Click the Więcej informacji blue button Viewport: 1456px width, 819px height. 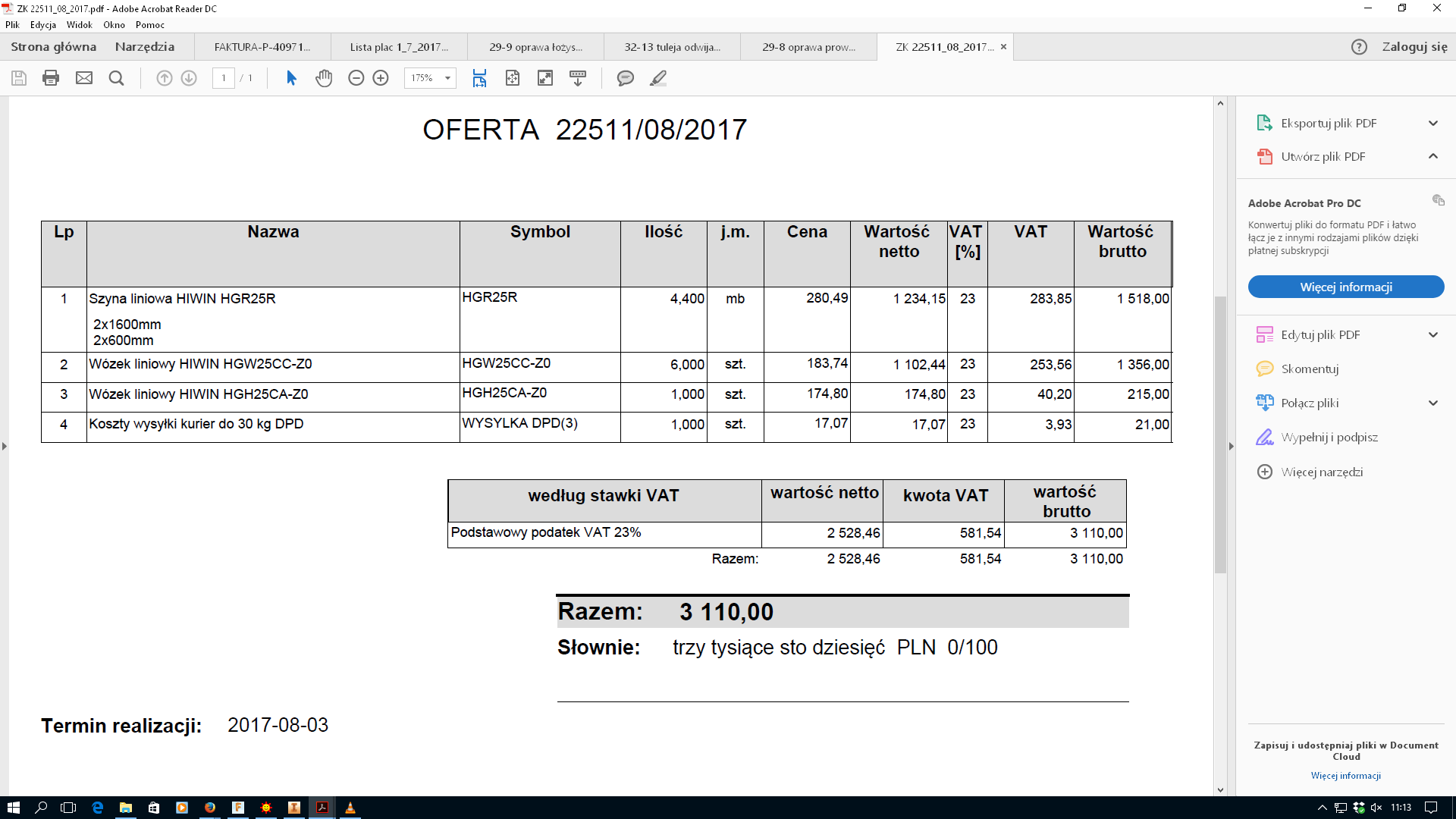coord(1346,287)
